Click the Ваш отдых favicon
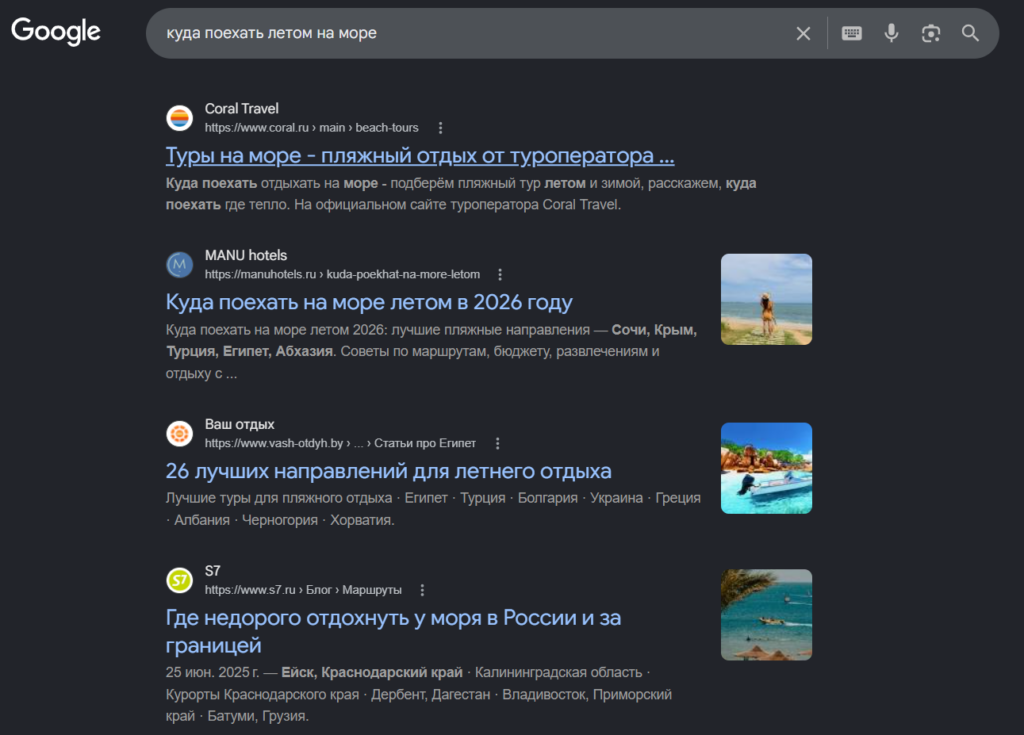1024x735 pixels. (x=180, y=433)
